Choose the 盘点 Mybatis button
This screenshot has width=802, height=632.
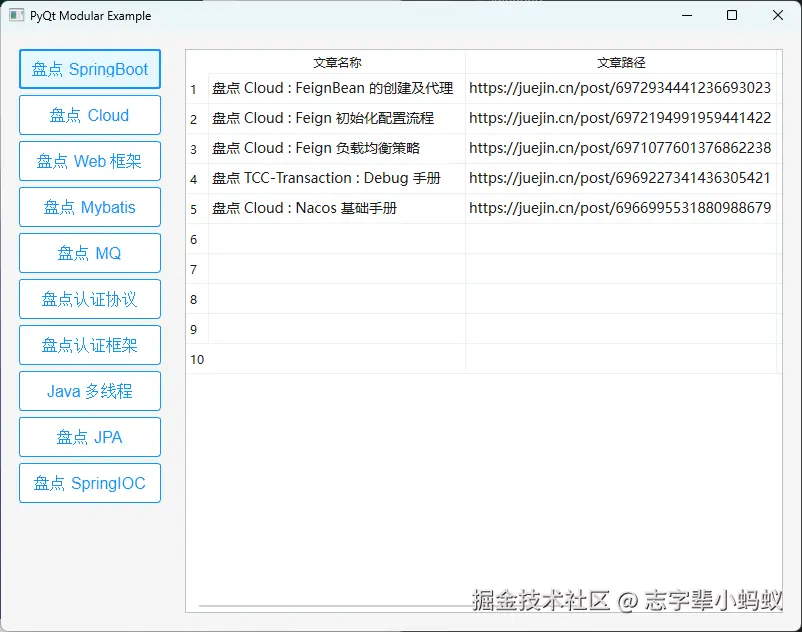[90, 207]
